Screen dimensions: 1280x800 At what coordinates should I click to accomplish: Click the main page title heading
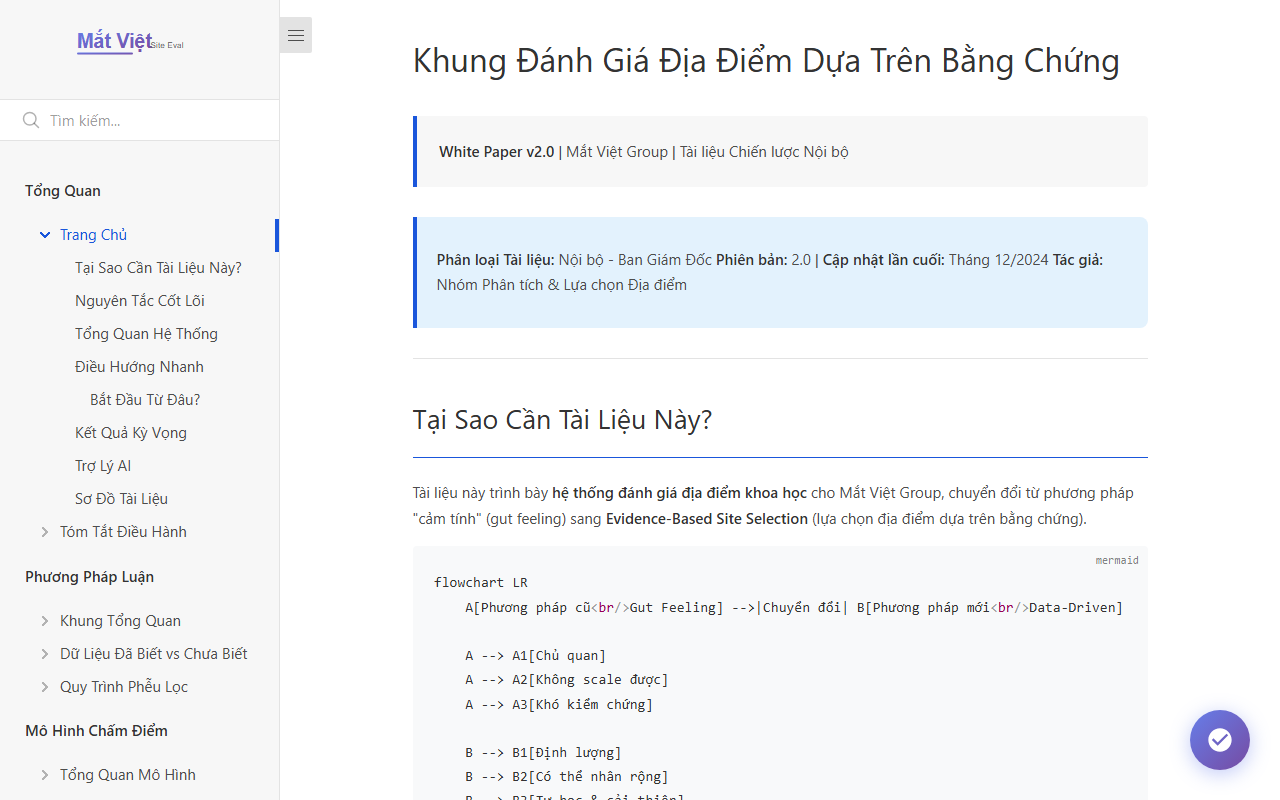pyautogui.click(x=766, y=61)
